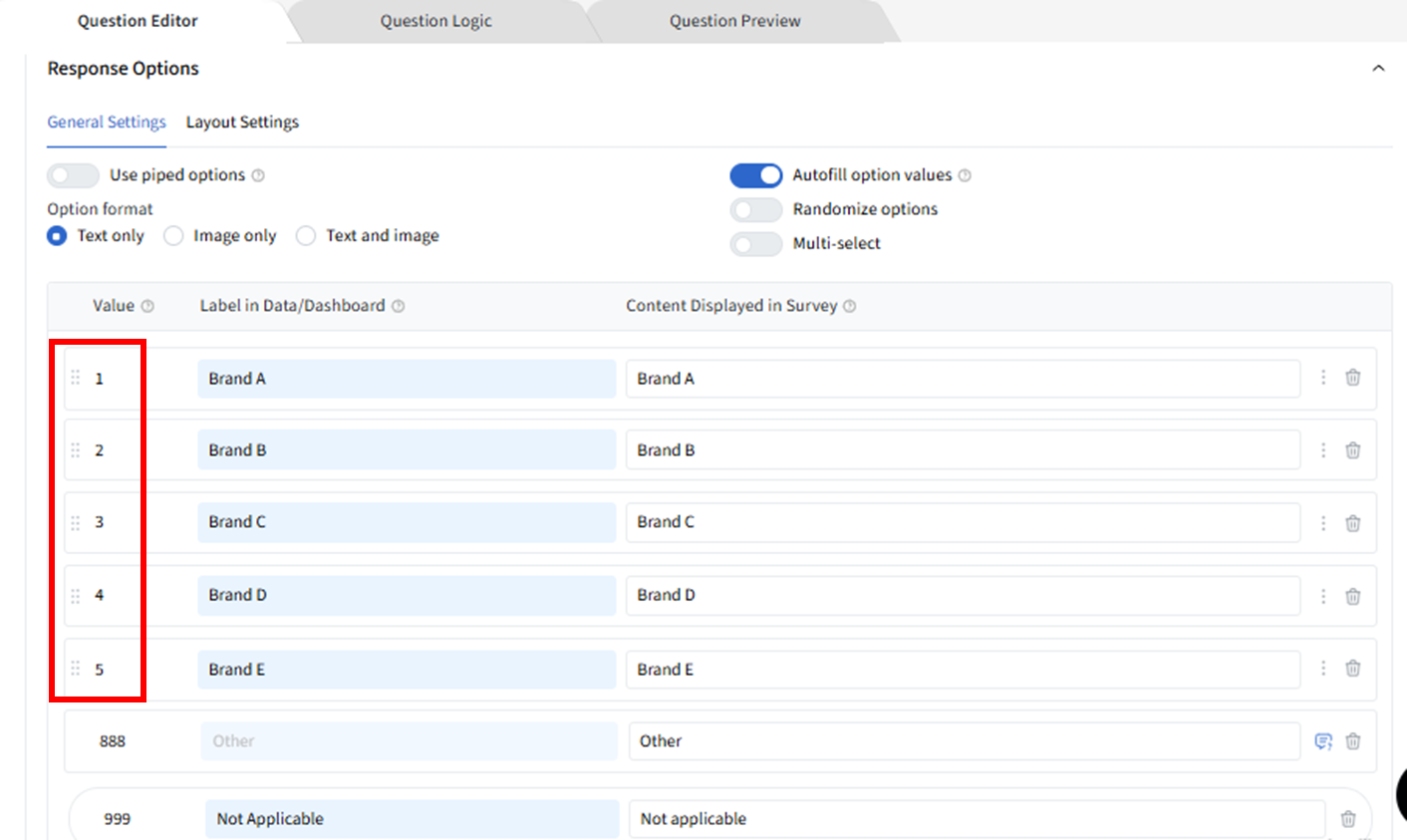Delete the Not Applicable option row
1407x840 pixels.
[1347, 819]
